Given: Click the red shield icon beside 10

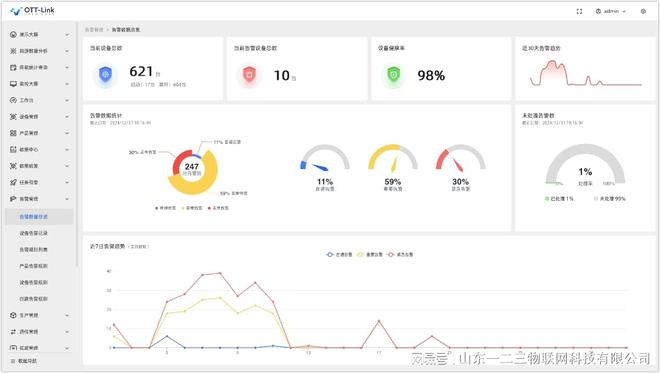Looking at the screenshot, I should point(249,75).
